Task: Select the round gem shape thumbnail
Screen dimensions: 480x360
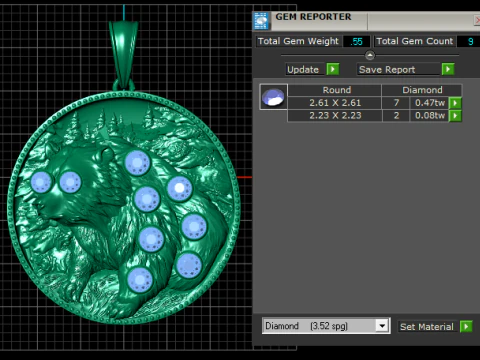Action: 273,97
